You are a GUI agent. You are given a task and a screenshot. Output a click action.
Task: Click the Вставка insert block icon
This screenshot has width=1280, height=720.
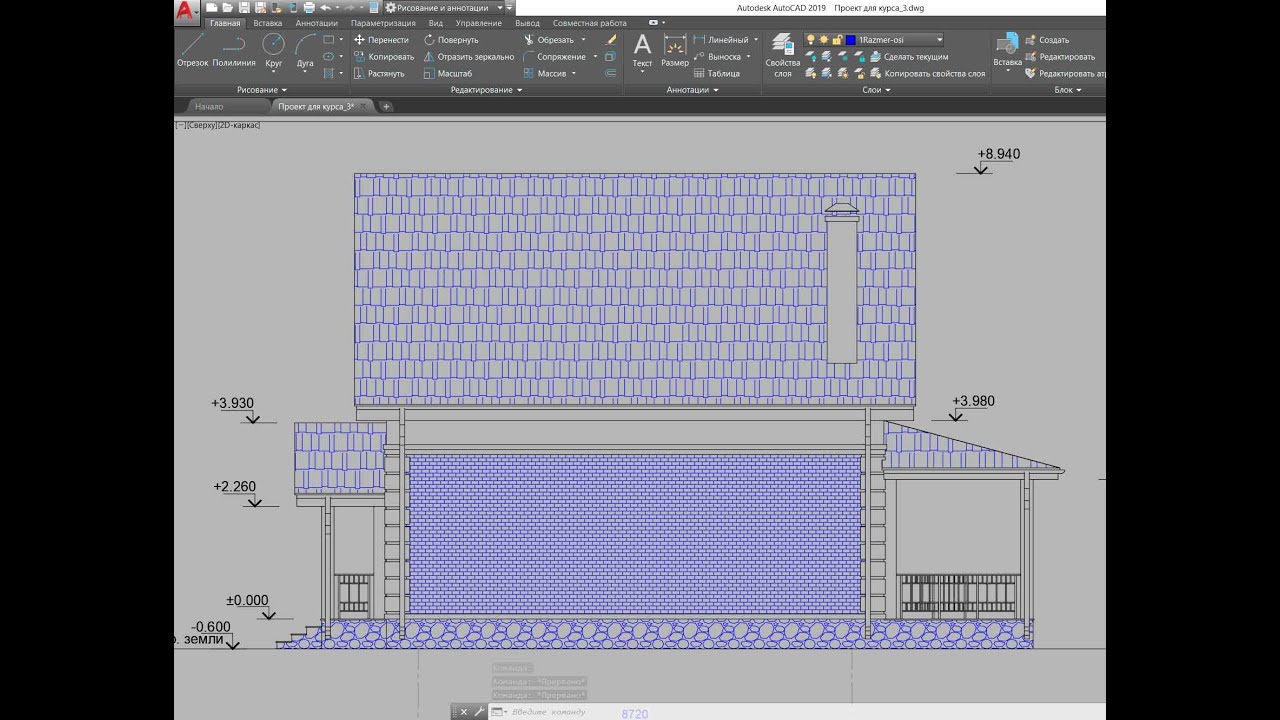1007,52
